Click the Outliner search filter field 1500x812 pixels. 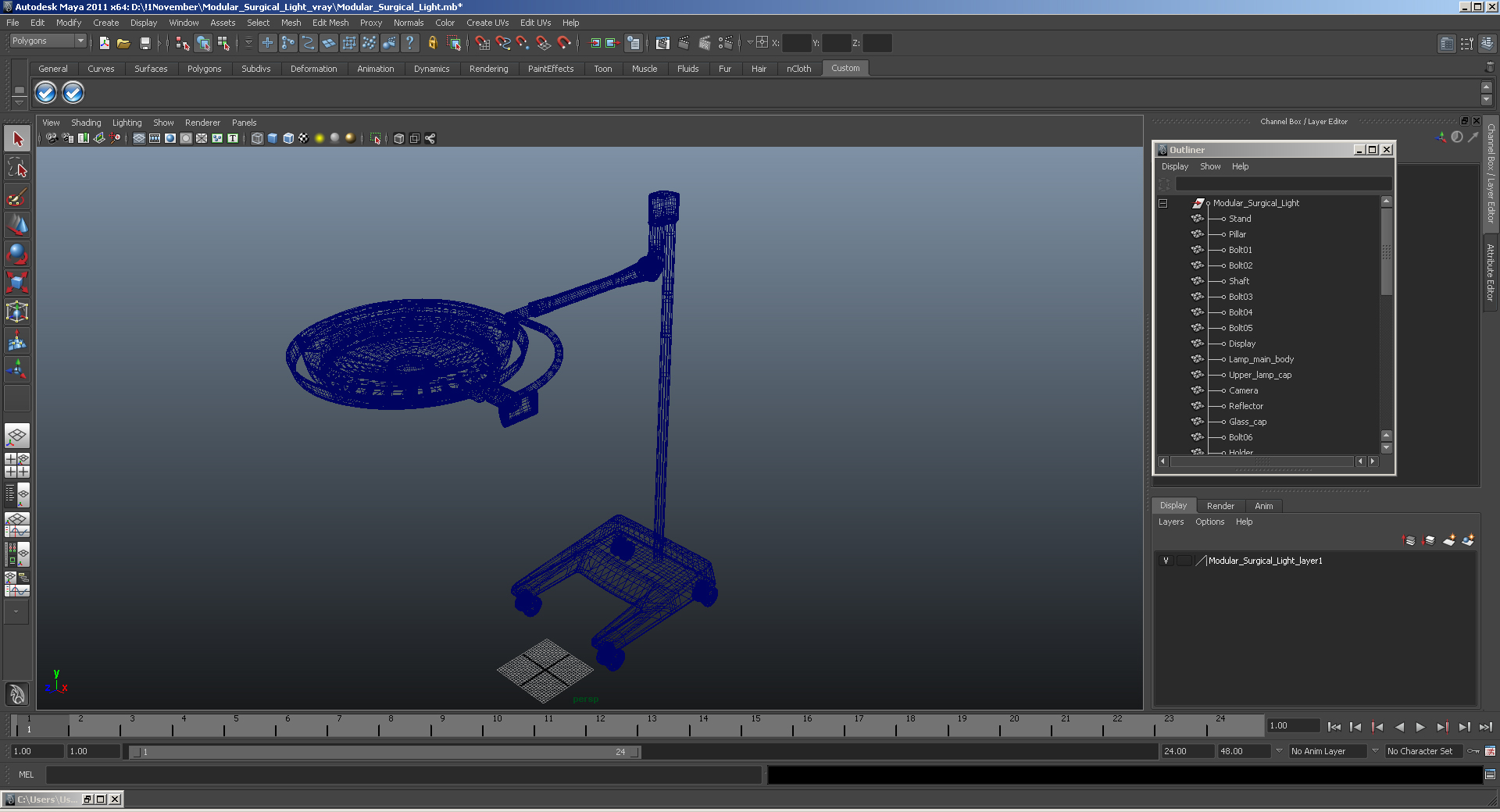(x=1283, y=184)
